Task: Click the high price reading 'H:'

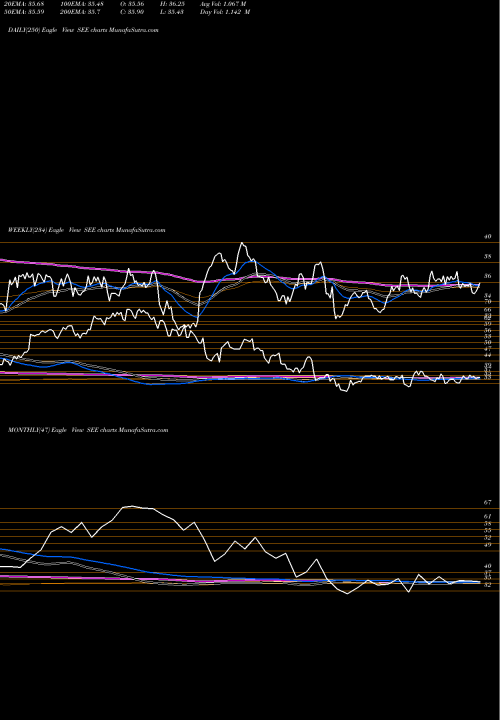Action: coord(173,3)
